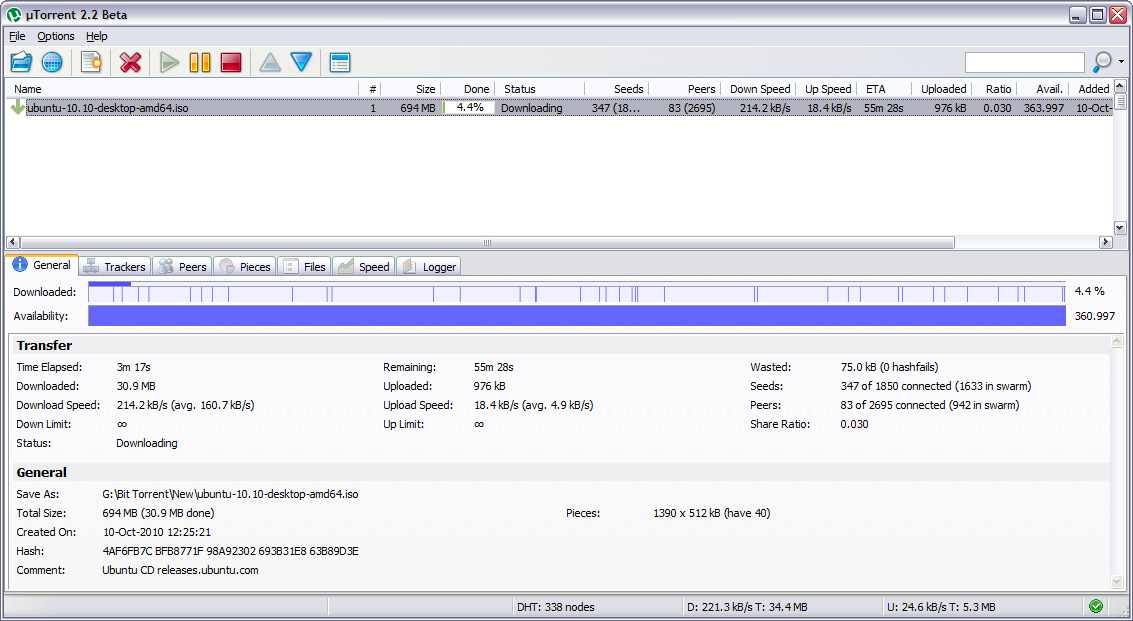
Task: Click the 214.2 kB/s down speed cell
Action: point(765,108)
